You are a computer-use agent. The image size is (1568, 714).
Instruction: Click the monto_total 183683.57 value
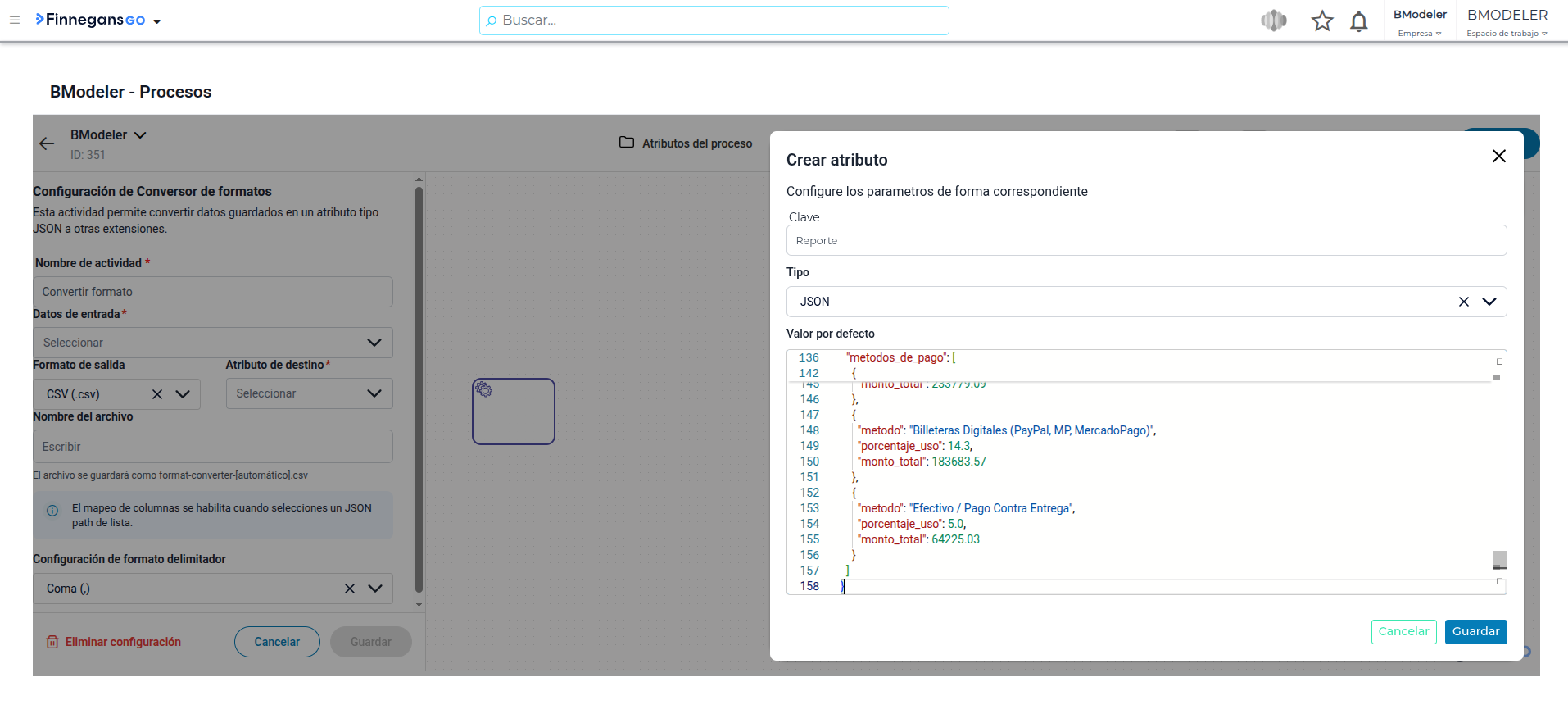958,462
